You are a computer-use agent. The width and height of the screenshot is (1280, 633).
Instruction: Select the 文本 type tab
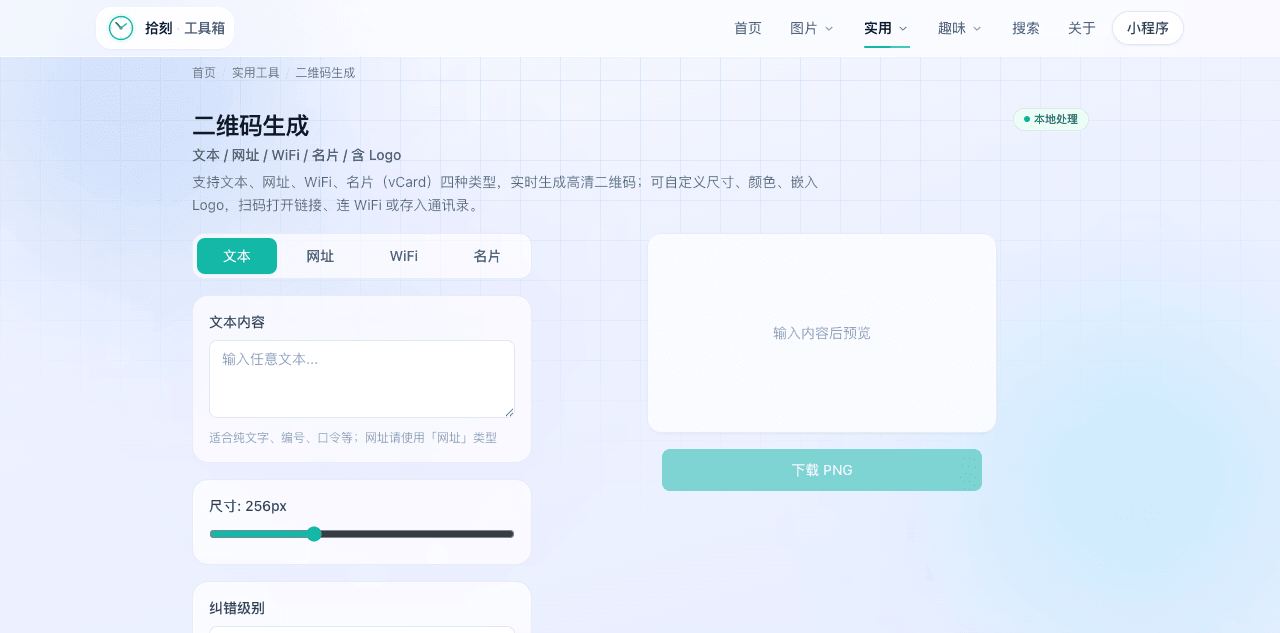(237, 256)
